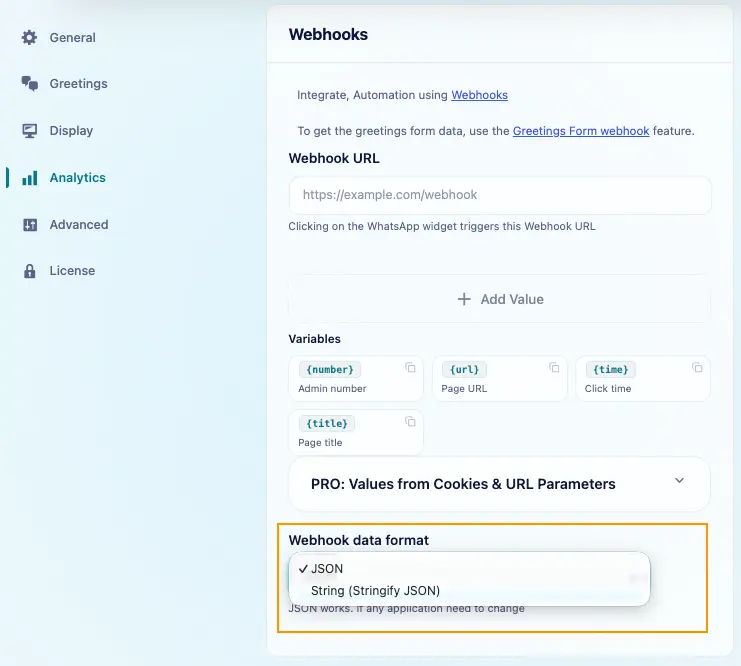Open the Display monitor icon
Viewport: 741px width, 666px height.
tap(29, 130)
